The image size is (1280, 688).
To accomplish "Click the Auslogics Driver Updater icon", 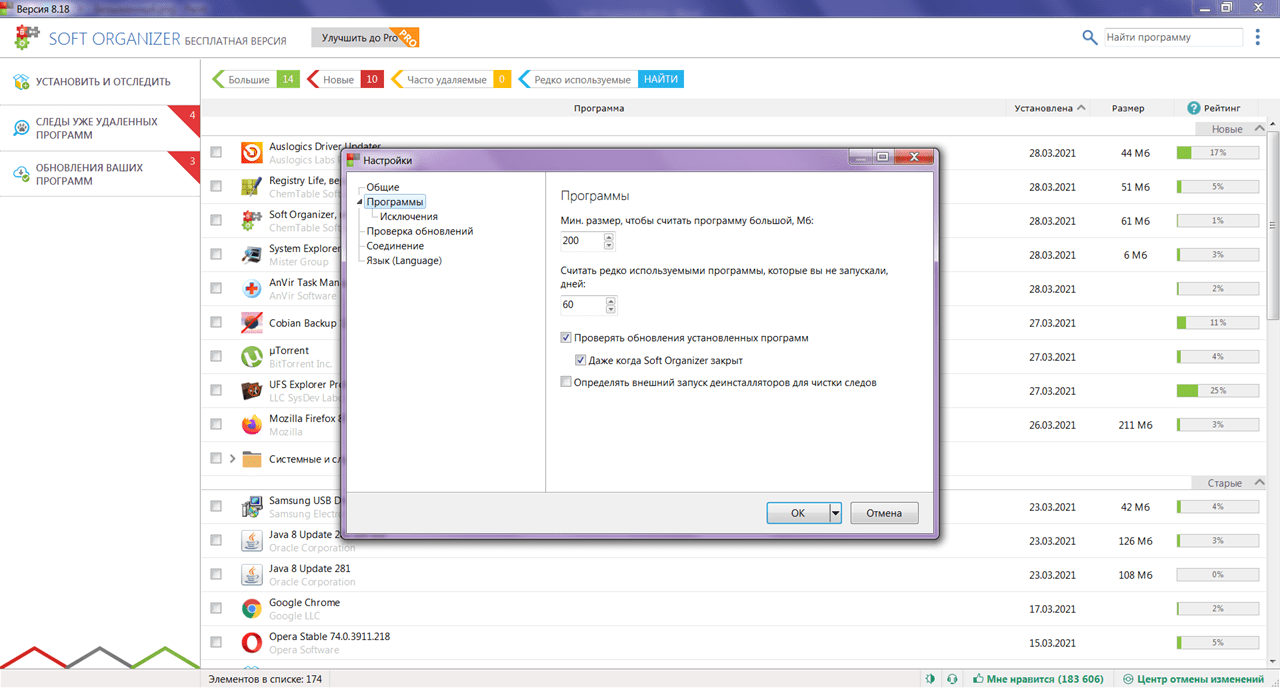I will [252, 152].
